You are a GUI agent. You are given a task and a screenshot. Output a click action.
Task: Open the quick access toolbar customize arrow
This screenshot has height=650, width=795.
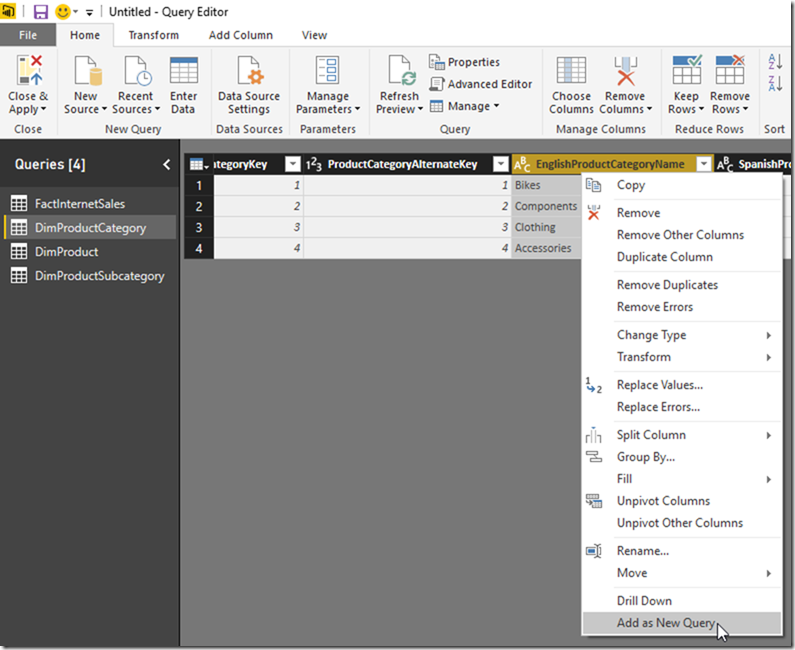[89, 12]
